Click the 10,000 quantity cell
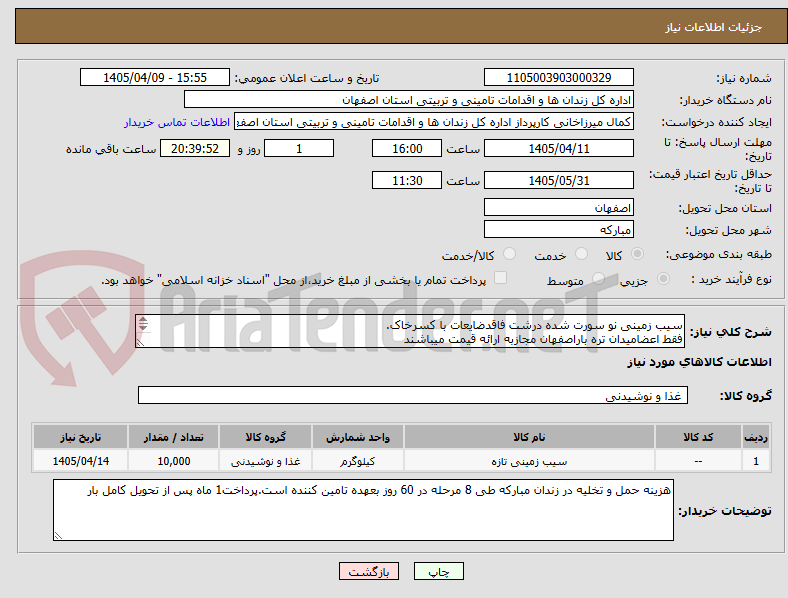 click(173, 461)
